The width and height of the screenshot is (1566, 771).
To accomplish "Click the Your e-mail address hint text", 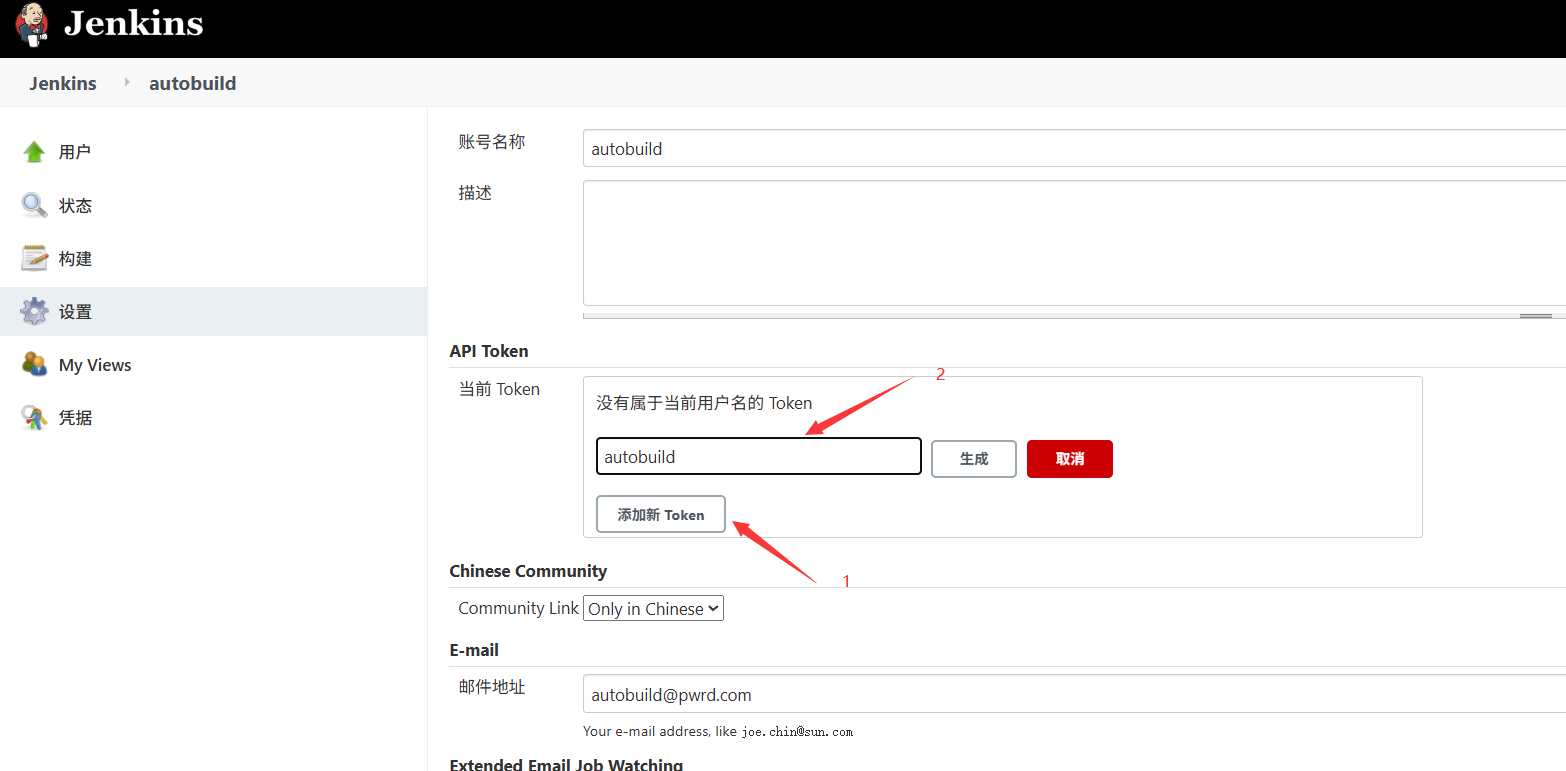I will (x=718, y=732).
